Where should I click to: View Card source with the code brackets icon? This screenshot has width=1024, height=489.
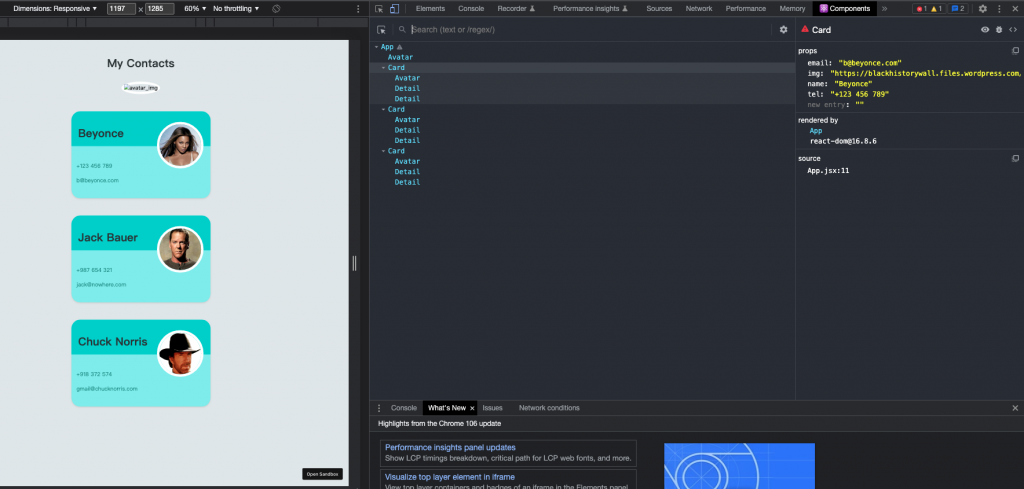(1013, 29)
